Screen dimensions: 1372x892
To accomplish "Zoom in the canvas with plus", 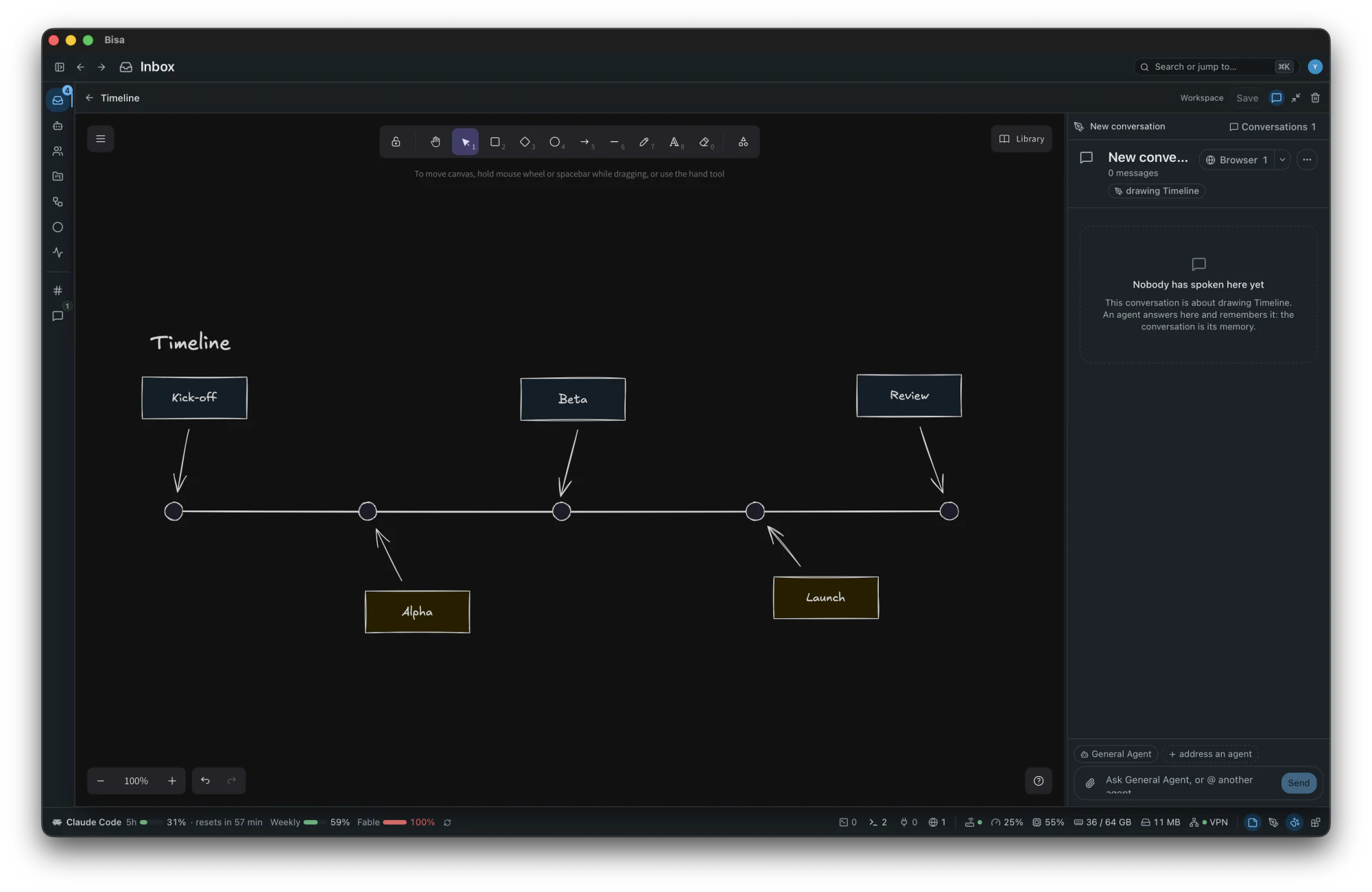I will tap(172, 781).
